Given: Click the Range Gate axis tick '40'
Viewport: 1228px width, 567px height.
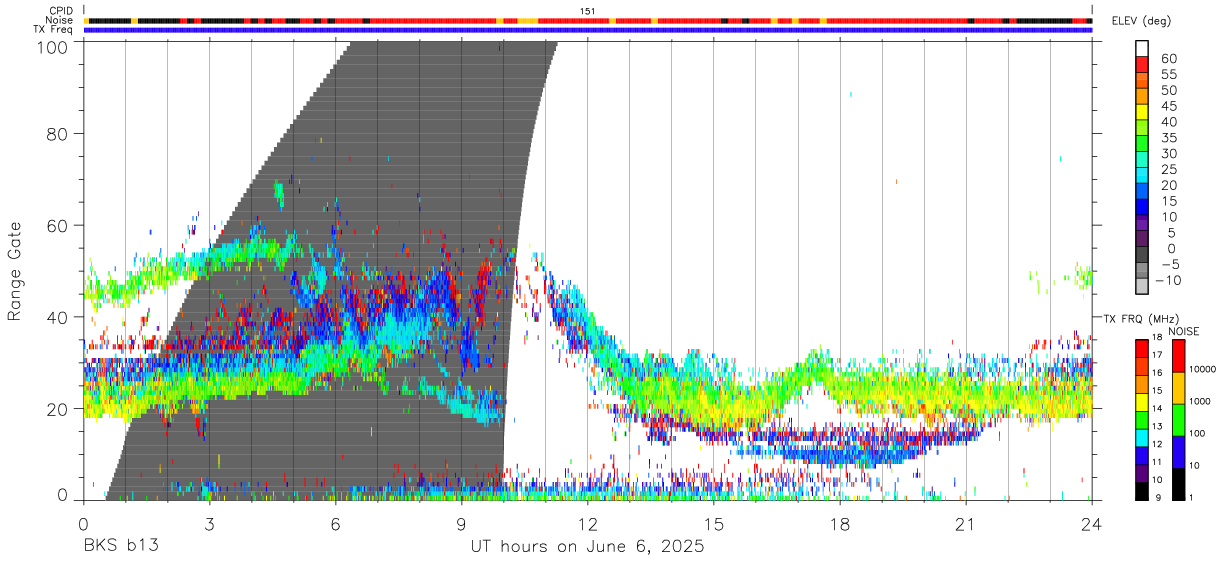Looking at the screenshot, I should (58, 317).
